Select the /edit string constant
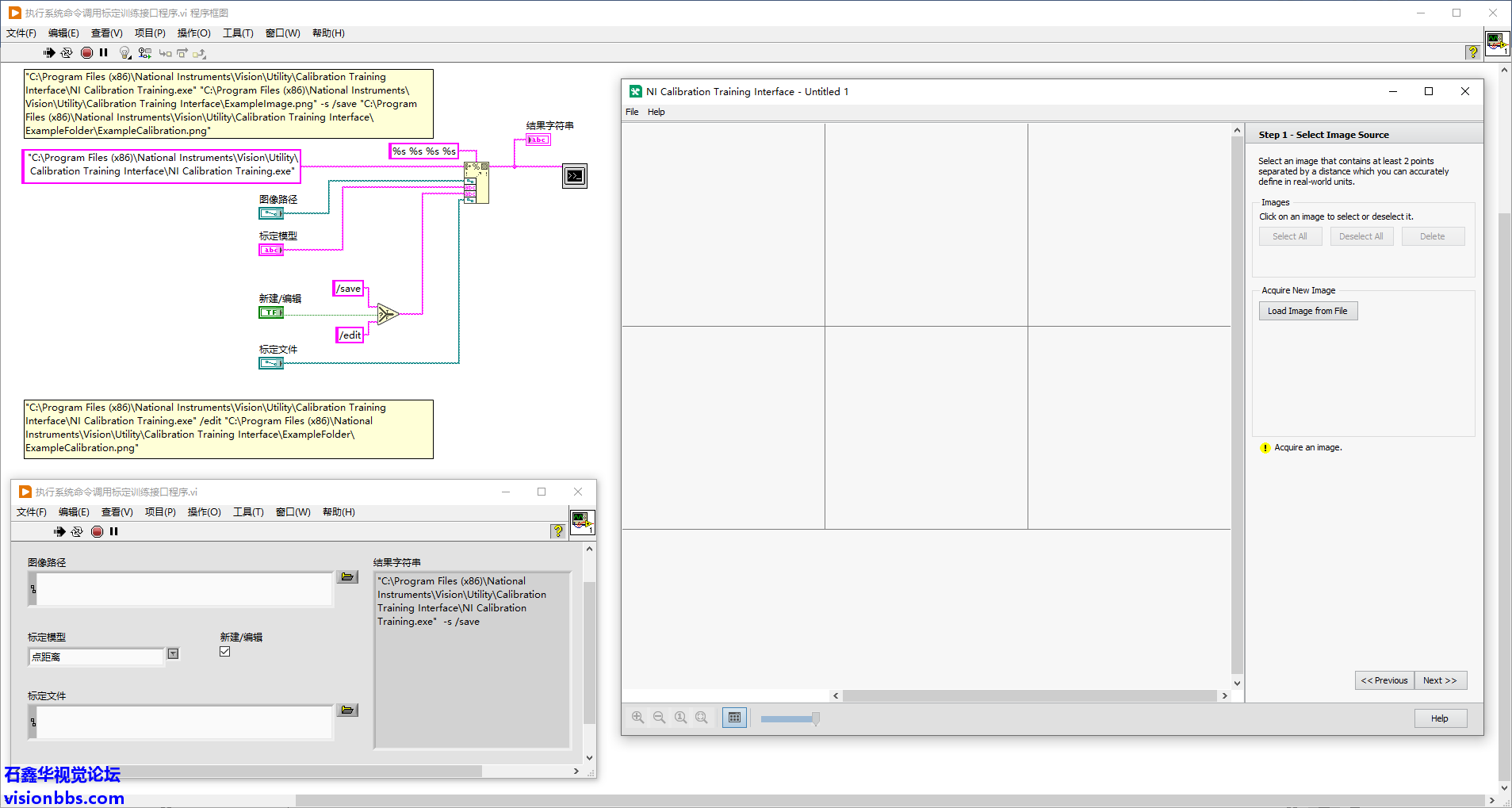 point(350,335)
